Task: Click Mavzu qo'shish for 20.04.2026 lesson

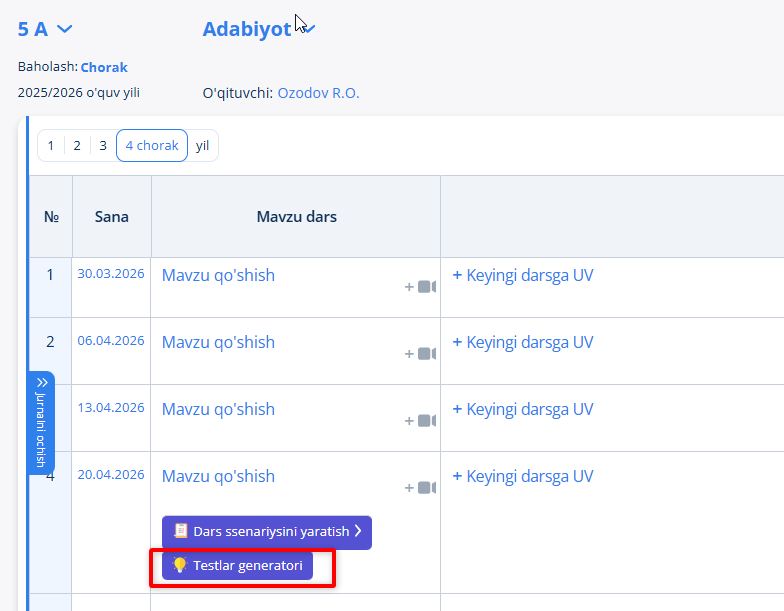Action: pyautogui.click(x=218, y=476)
